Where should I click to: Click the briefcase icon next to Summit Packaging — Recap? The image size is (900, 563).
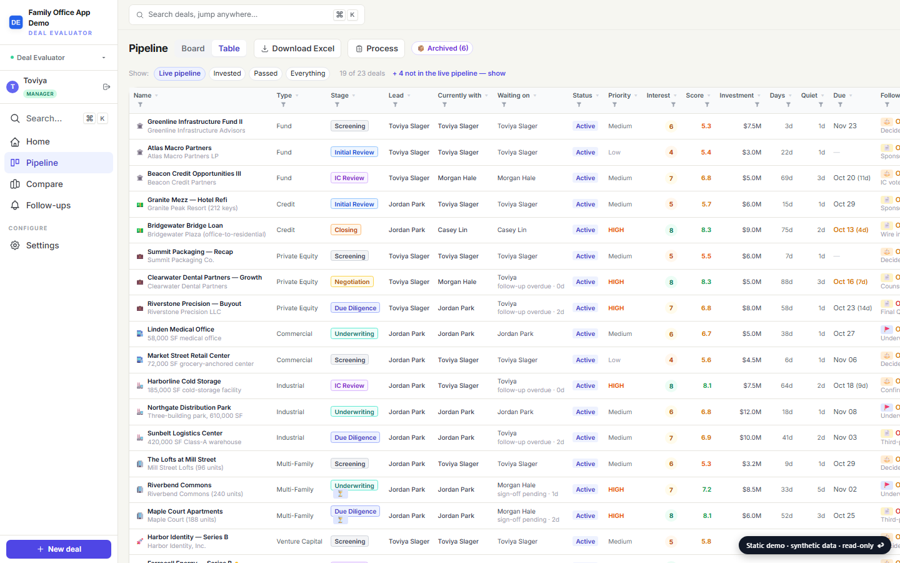(x=139, y=256)
